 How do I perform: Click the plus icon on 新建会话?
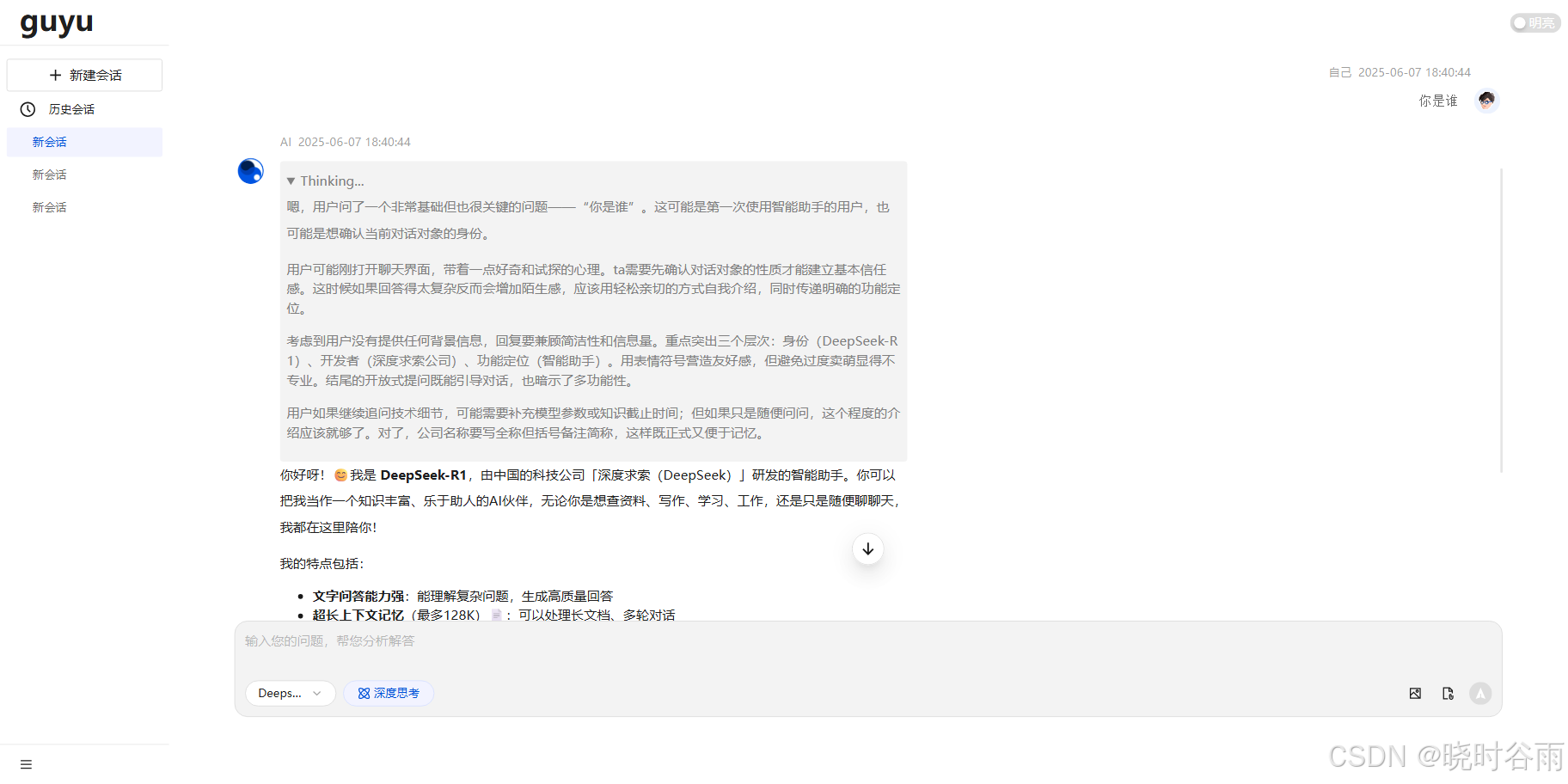click(x=55, y=76)
